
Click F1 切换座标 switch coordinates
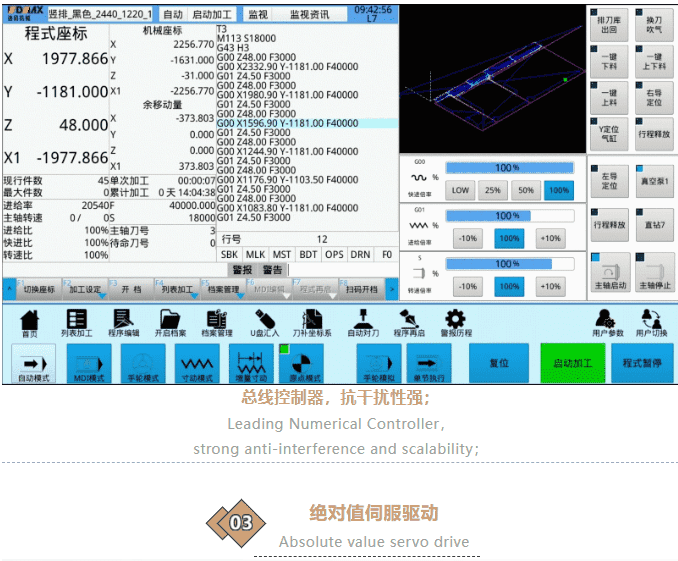[39, 289]
